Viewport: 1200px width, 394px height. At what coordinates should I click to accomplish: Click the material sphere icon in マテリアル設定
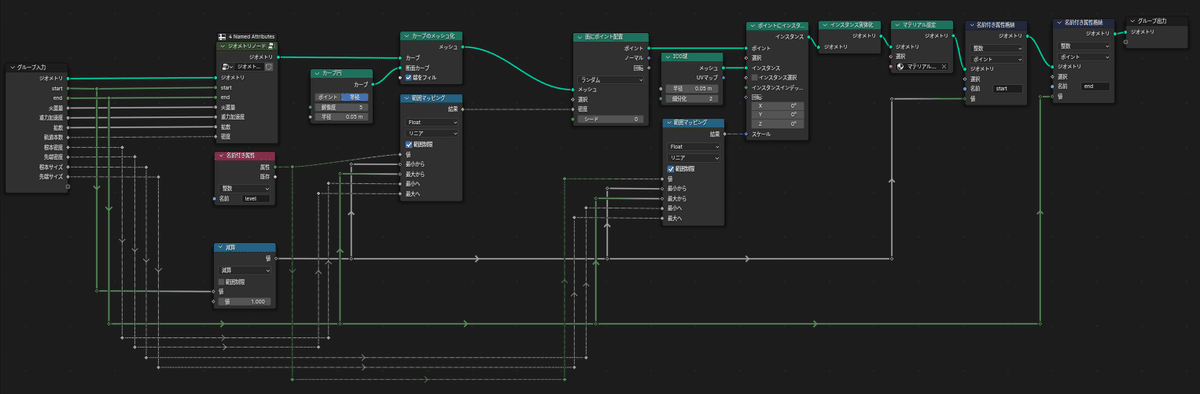point(901,66)
